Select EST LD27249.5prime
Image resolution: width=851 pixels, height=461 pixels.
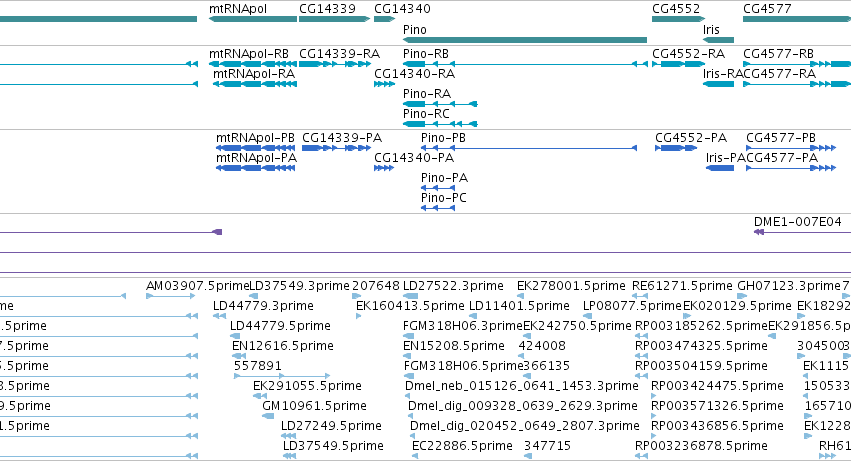[331, 426]
